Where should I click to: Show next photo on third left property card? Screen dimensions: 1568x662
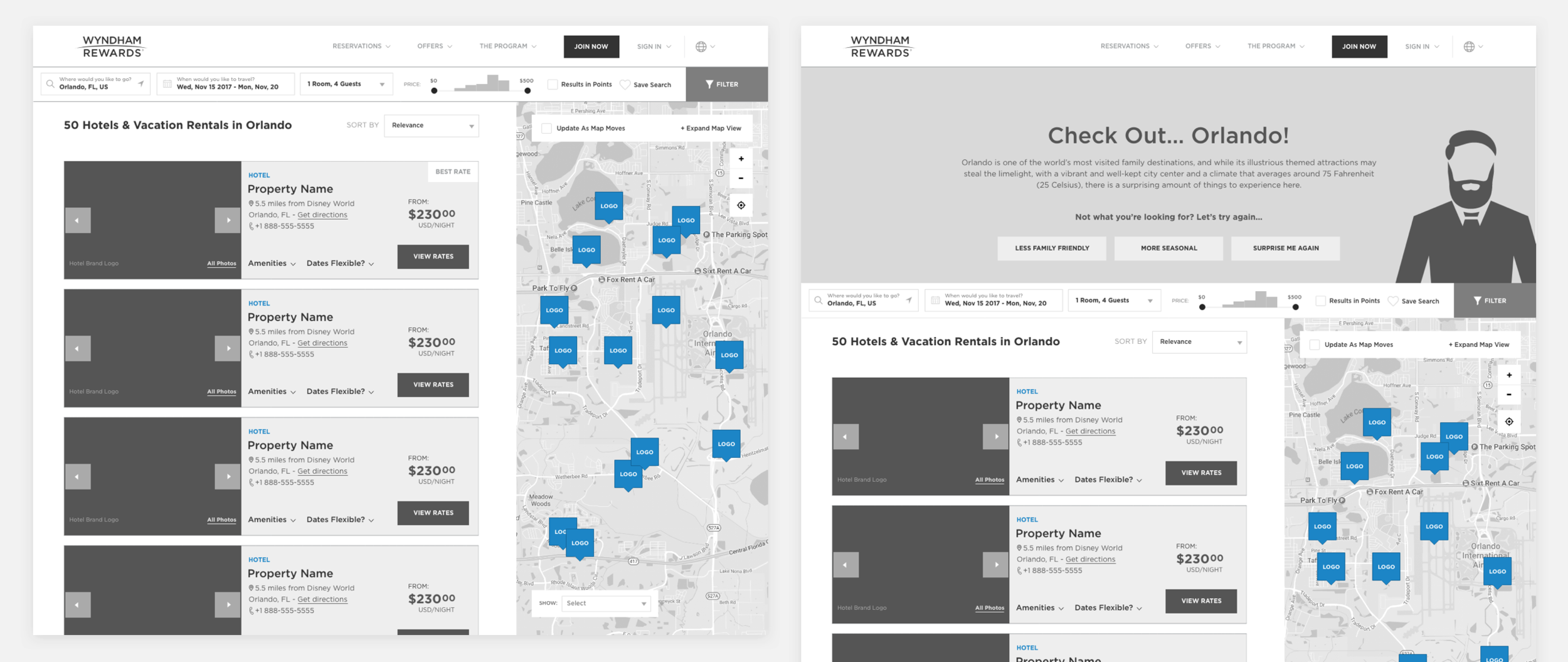228,476
